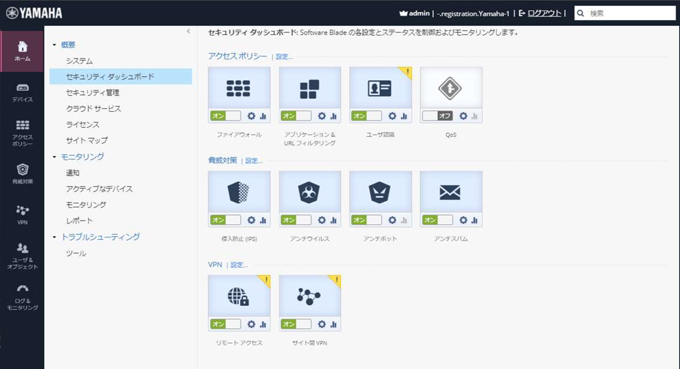Select セキュリティ ダッシュボード menu item
This screenshot has height=369, width=680.
pos(121,76)
